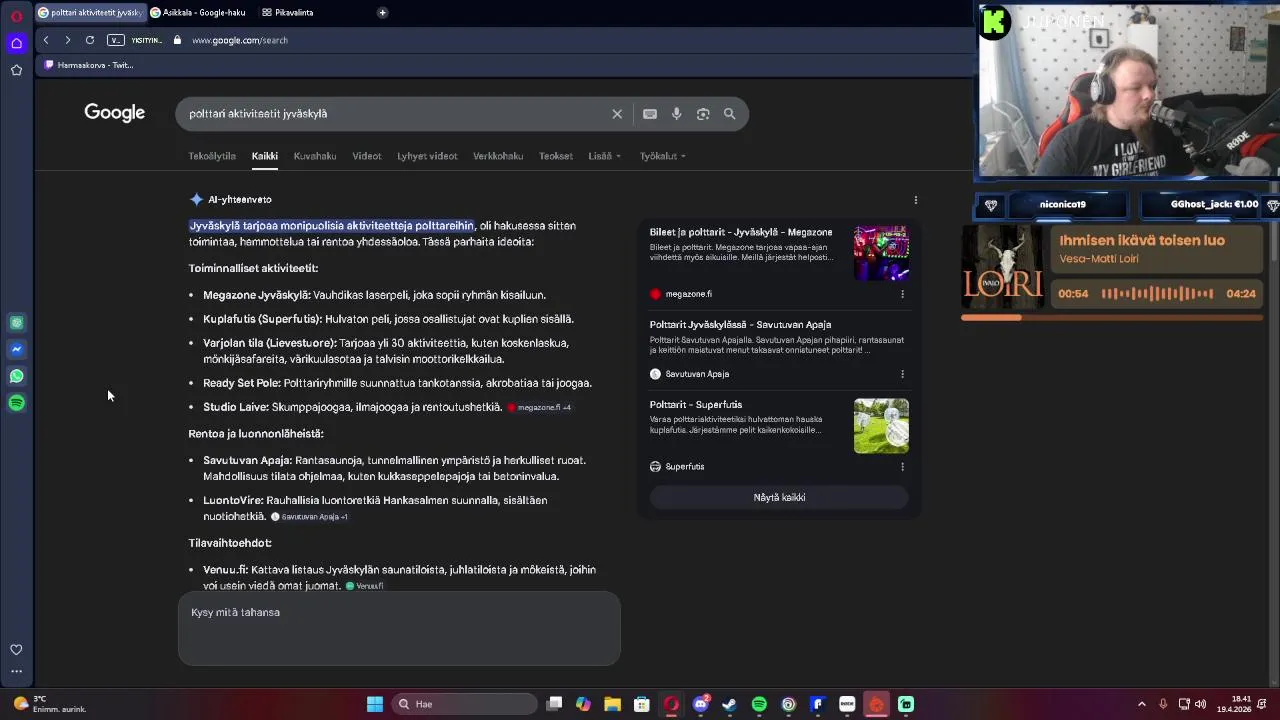Go back one page in browser
This screenshot has height=720, width=1280.
46,40
